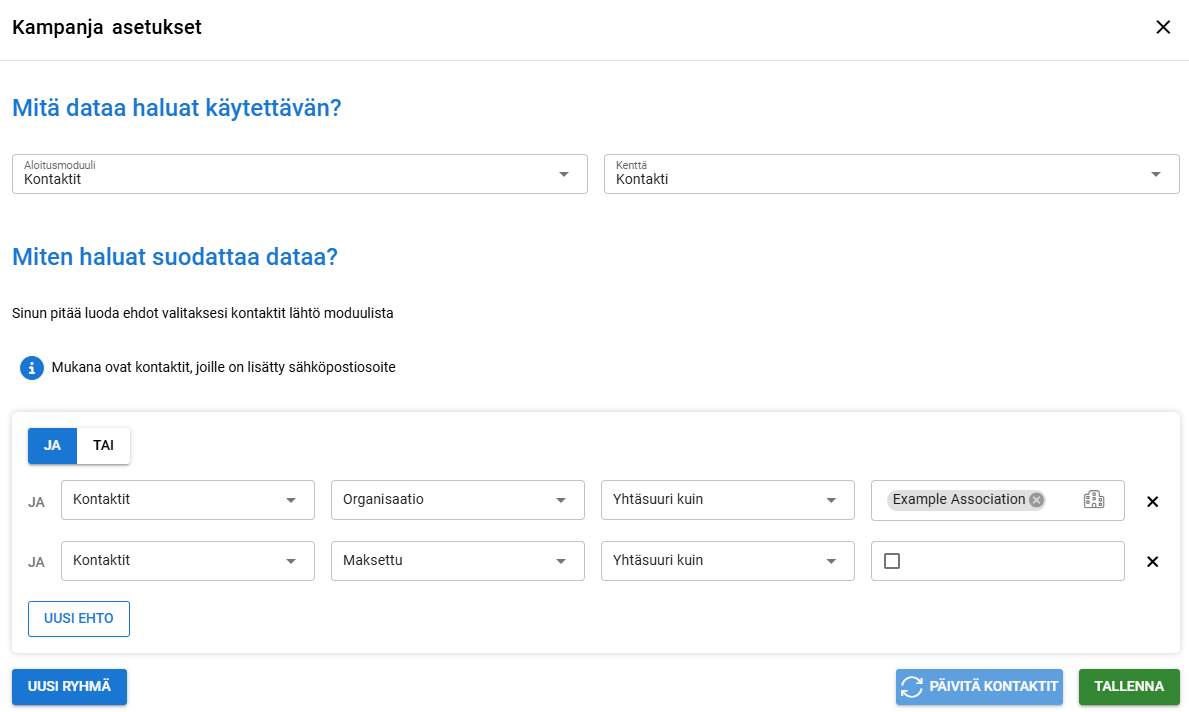Screen dimensions: 1189x712
Task: Open first row Yhtäsuuri kuin operator
Action: 727,500
